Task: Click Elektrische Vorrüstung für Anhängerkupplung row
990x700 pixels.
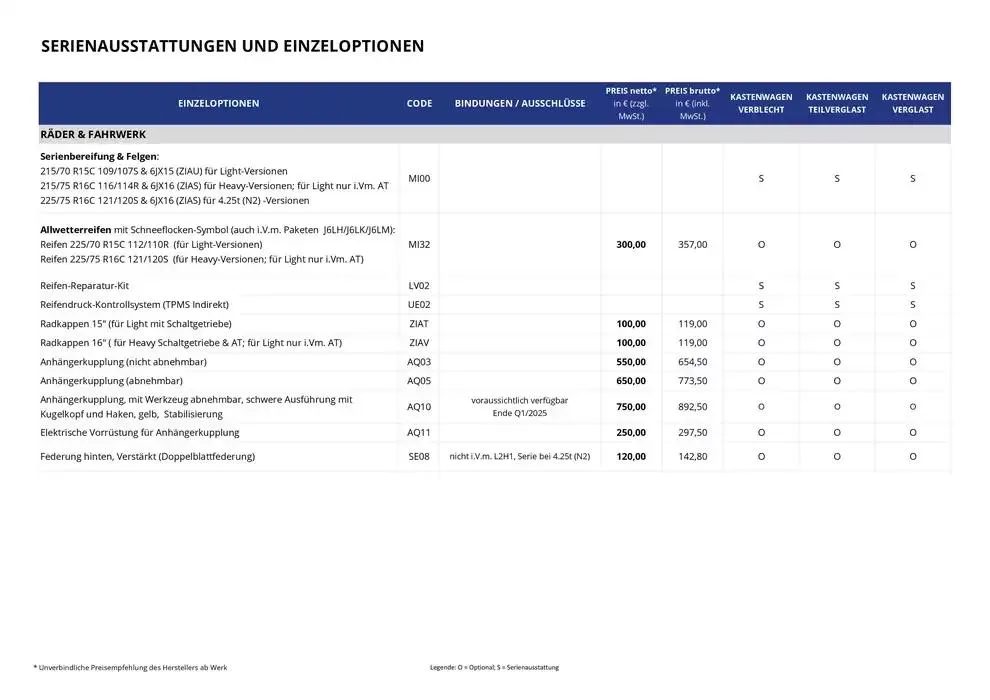Action: pyautogui.click(x=139, y=433)
